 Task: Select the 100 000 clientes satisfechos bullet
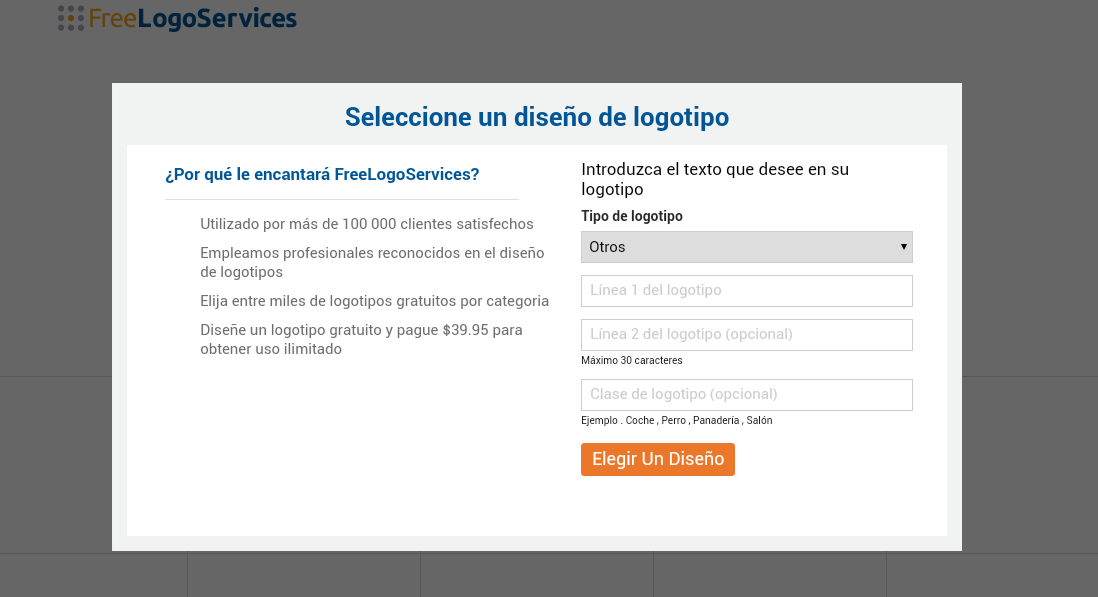[367, 224]
